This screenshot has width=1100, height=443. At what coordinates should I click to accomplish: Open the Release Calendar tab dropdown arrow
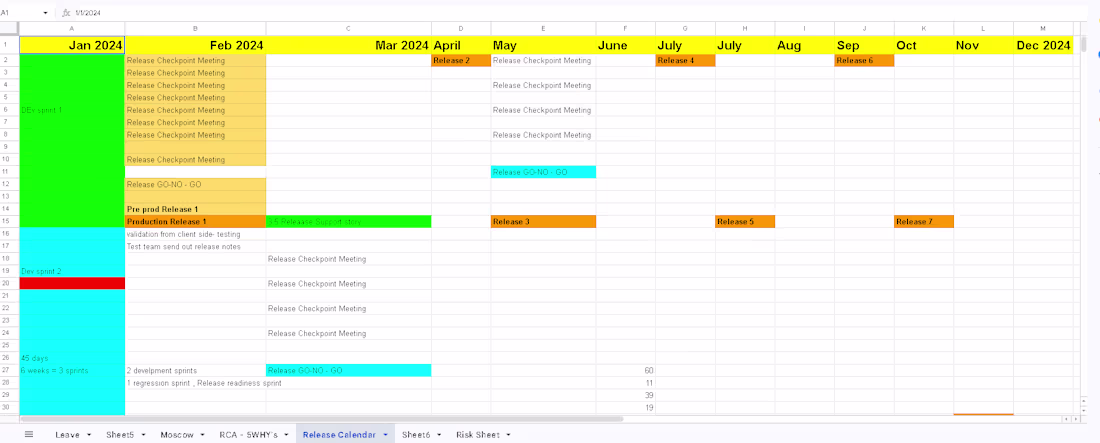click(386, 435)
